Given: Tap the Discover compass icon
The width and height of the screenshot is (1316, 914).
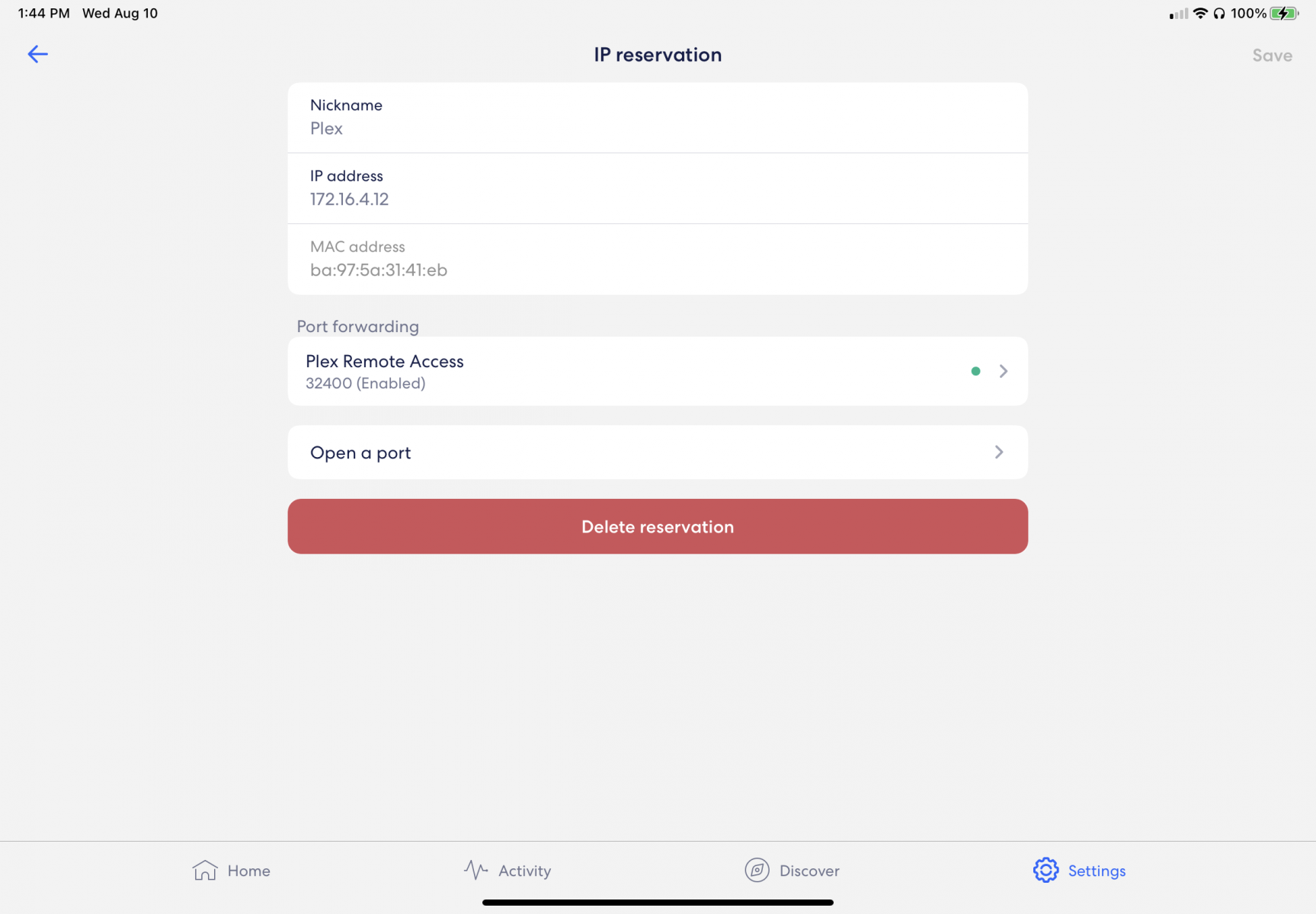Looking at the screenshot, I should [x=757, y=870].
